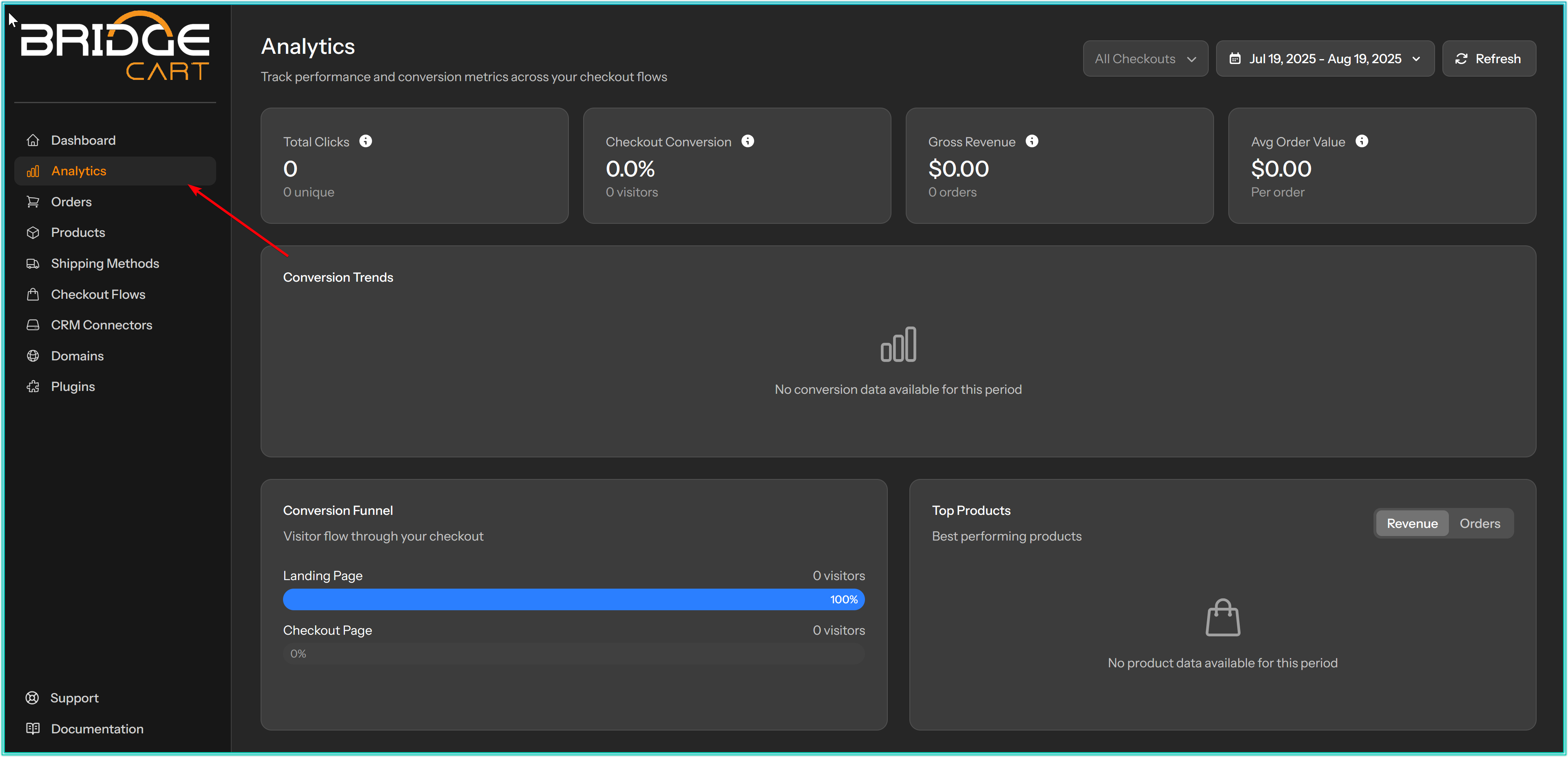Switch Top Products view to Revenue
This screenshot has width=1568, height=757.
[1411, 523]
